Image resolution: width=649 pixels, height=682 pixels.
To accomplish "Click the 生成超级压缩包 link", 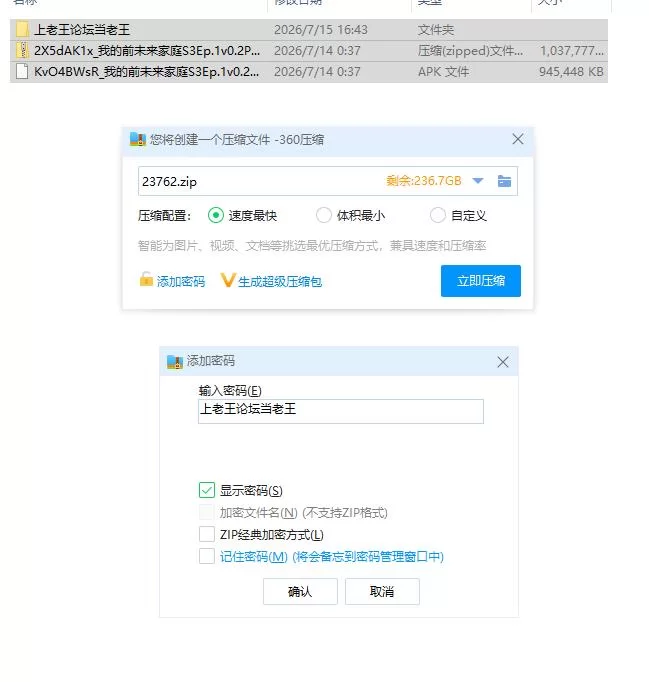I will [x=280, y=281].
